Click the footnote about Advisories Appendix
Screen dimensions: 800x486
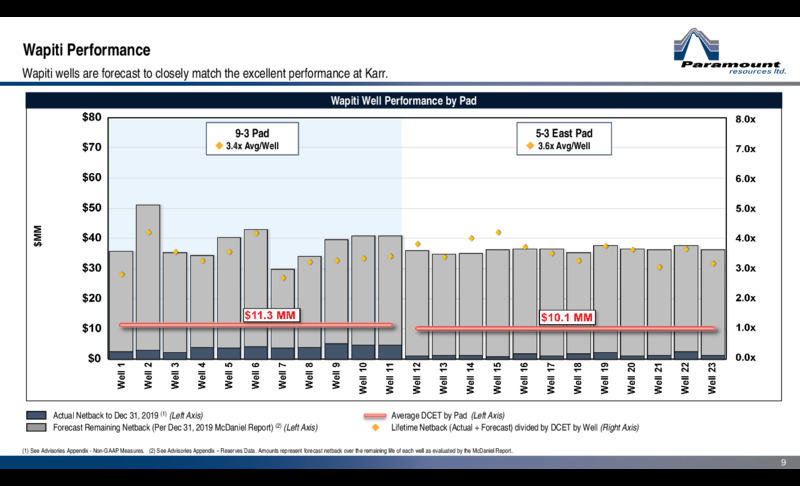(x=267, y=451)
